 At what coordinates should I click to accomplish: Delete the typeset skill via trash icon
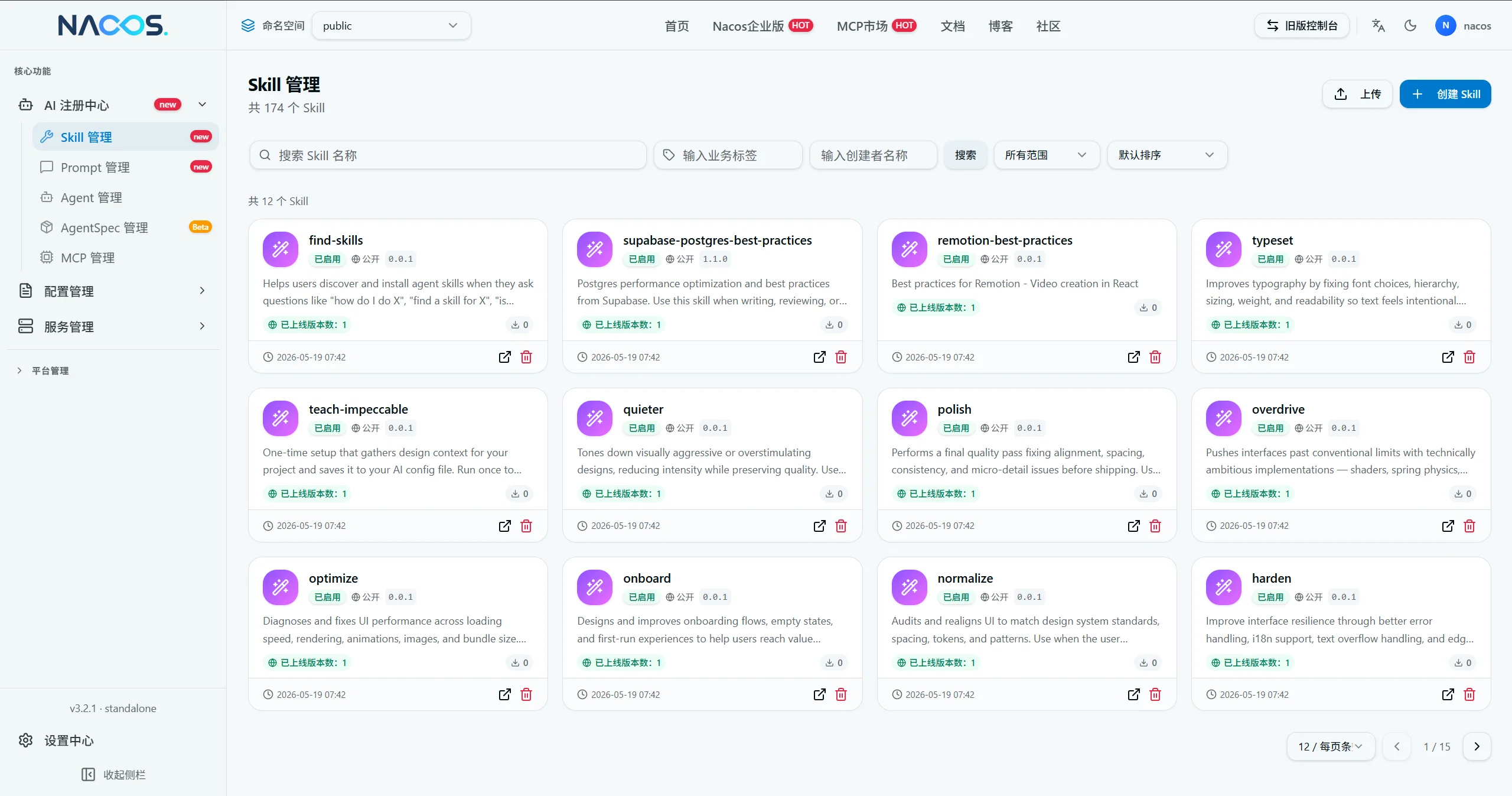pyautogui.click(x=1469, y=357)
